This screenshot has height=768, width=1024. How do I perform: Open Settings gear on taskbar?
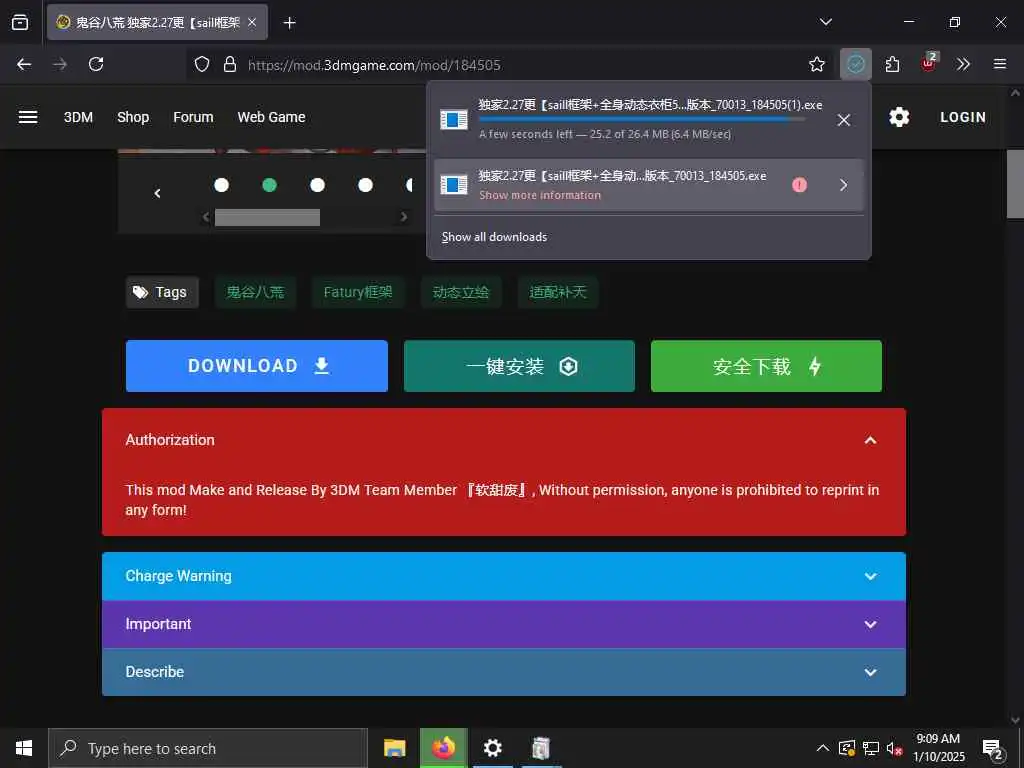pos(492,748)
